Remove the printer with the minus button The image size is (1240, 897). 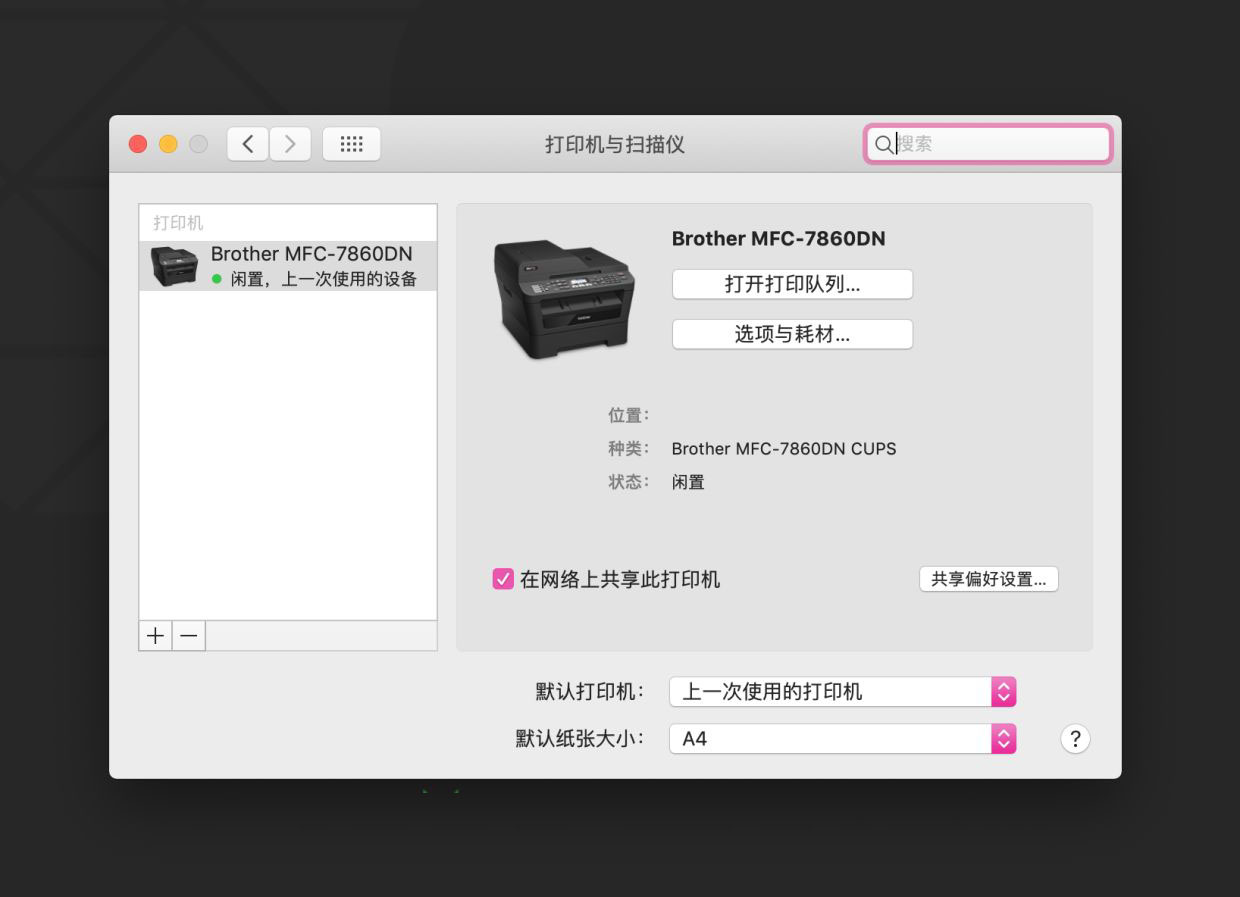click(189, 635)
